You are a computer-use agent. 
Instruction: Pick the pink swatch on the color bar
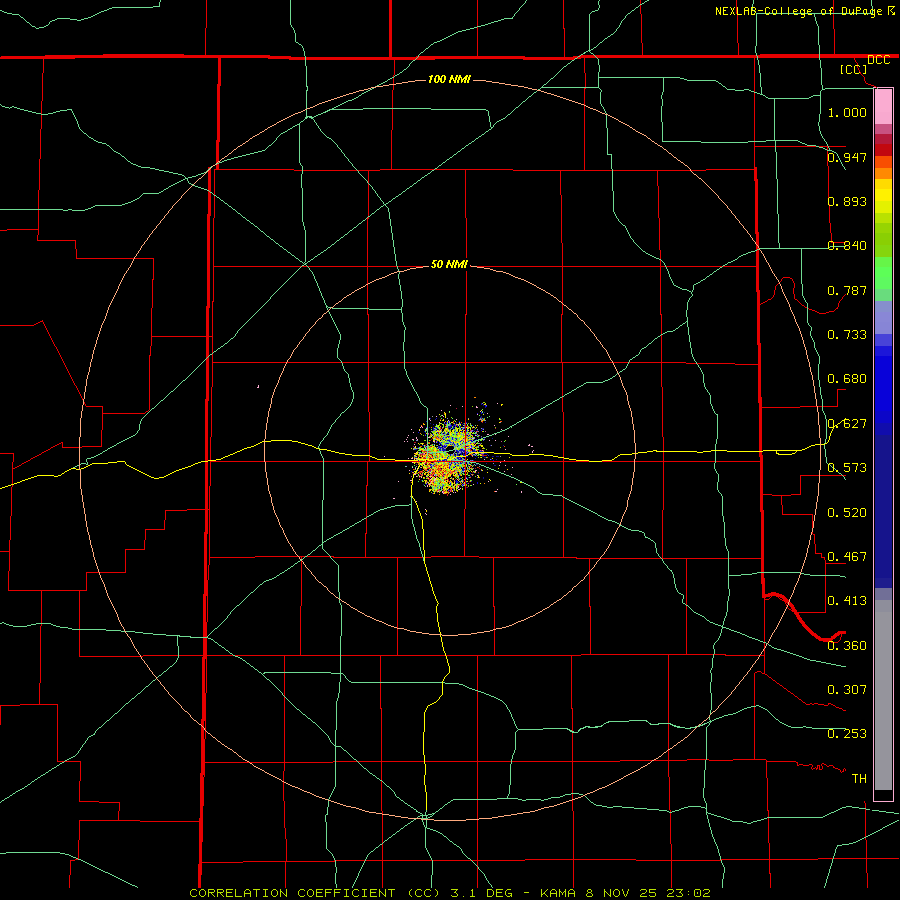tap(883, 107)
